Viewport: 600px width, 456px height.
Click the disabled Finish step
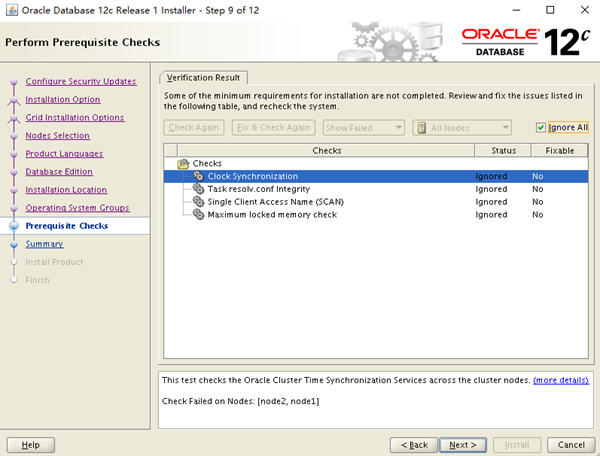[x=38, y=280]
